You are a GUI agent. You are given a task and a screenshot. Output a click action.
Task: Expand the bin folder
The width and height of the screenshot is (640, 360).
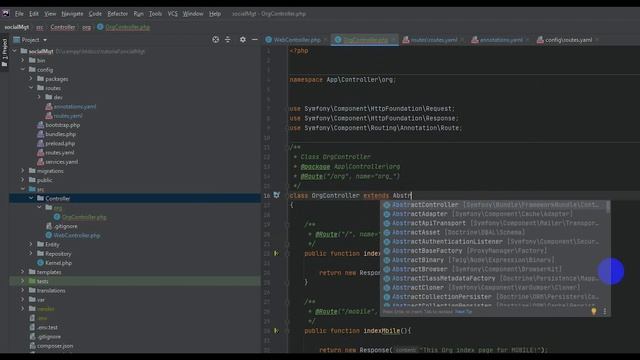pos(23,60)
